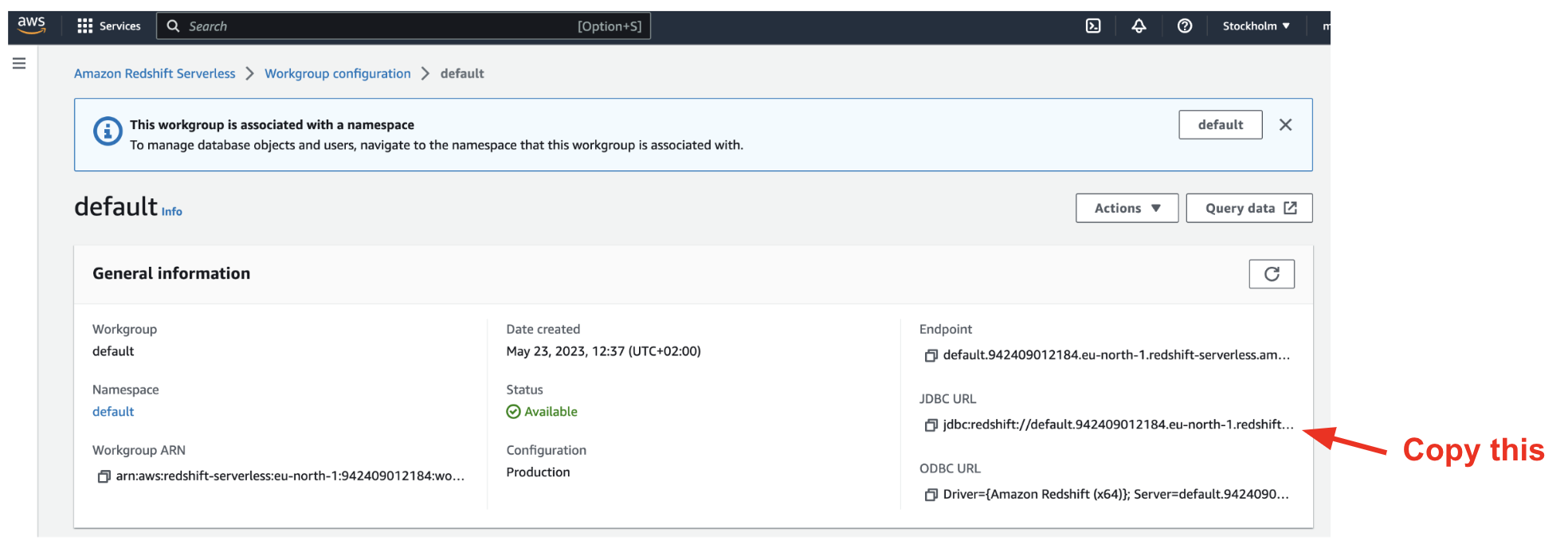Launch the CloudShell terminal icon
Viewport: 1568px width, 556px height.
[1093, 26]
